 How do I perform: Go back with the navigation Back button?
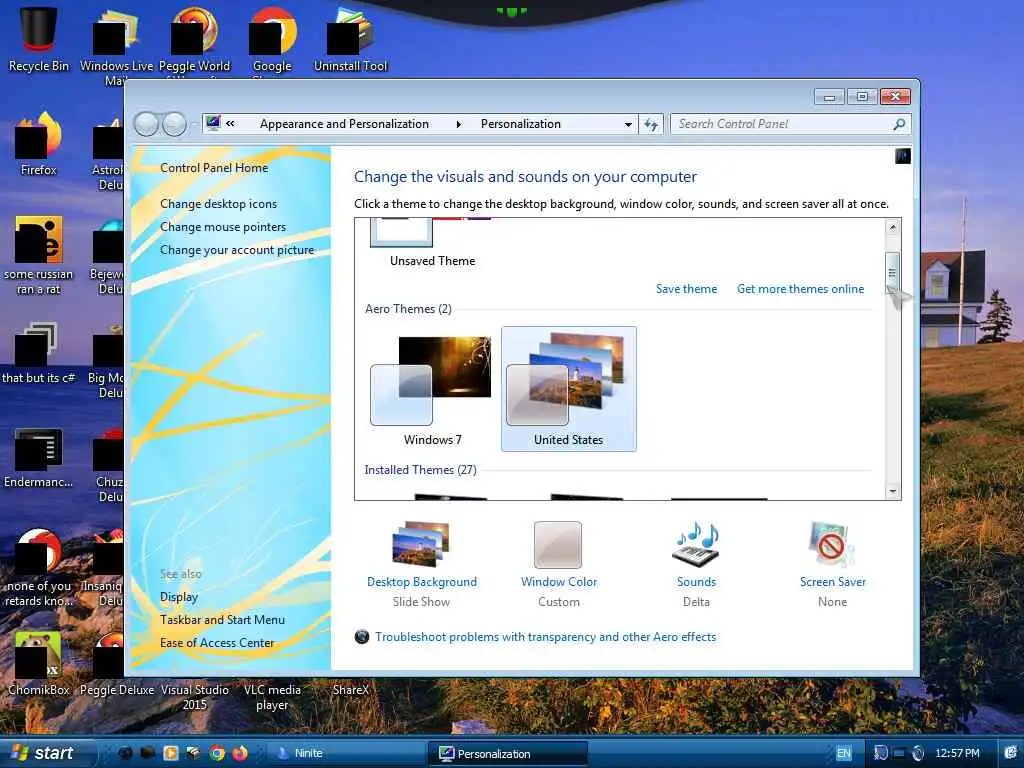coord(146,124)
